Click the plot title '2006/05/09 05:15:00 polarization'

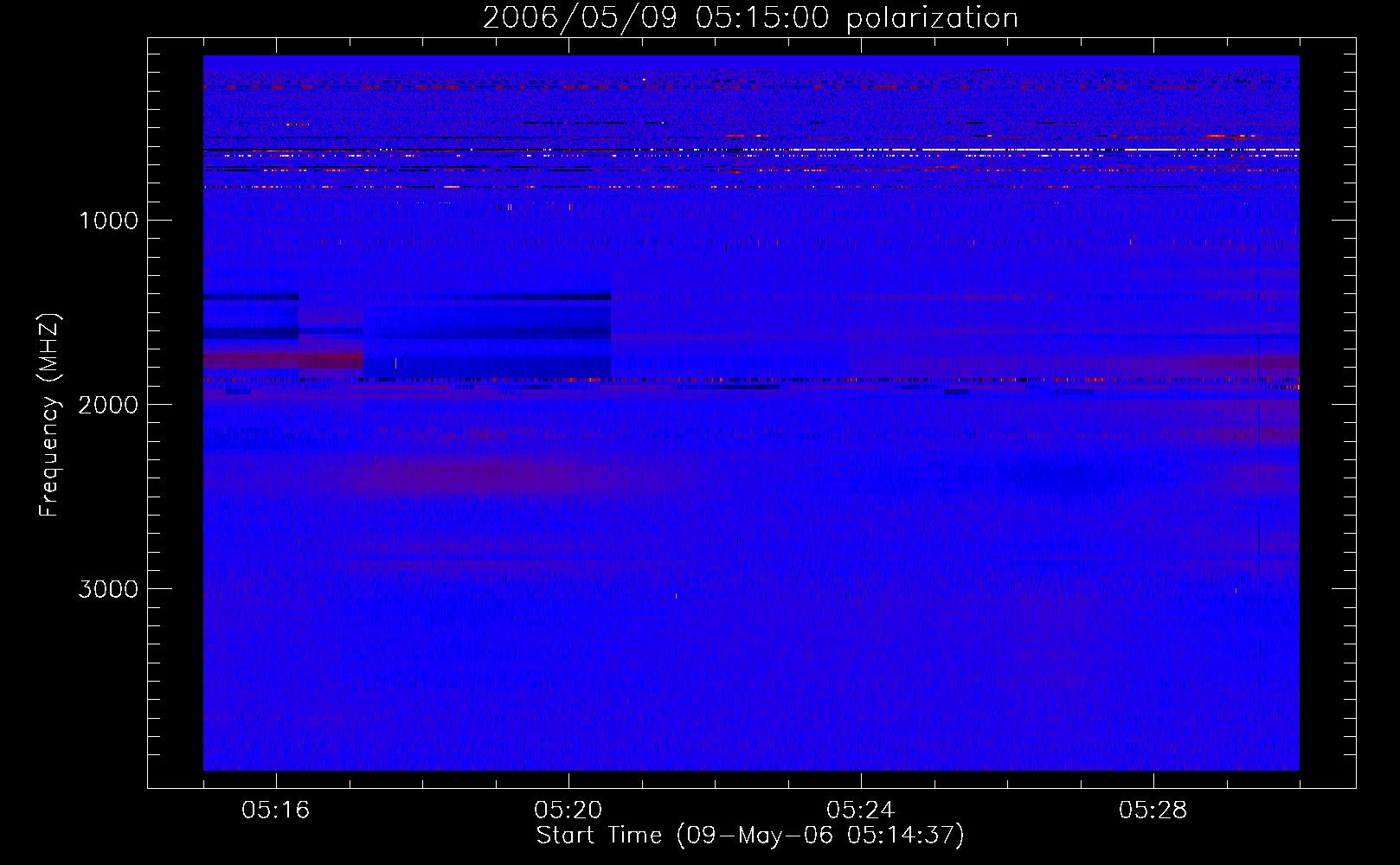click(750, 17)
